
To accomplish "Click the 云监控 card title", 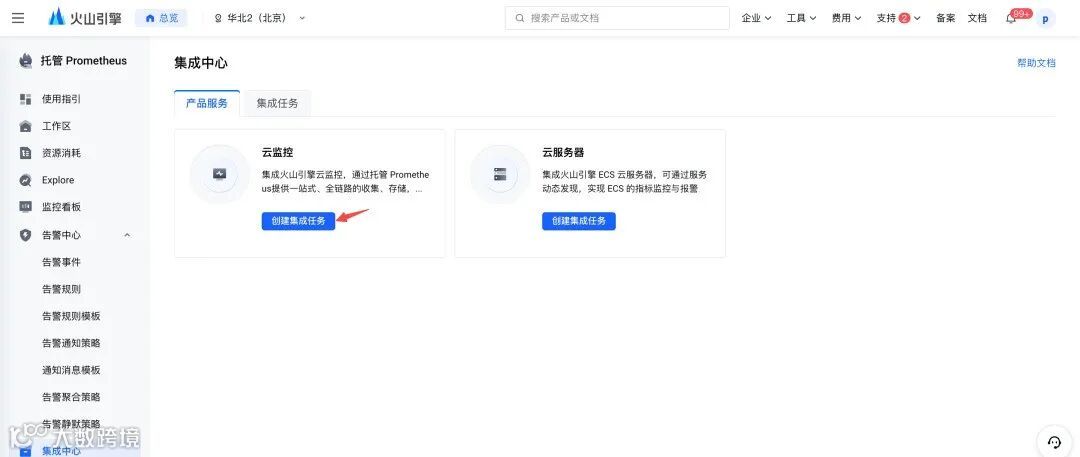I will click(x=278, y=152).
